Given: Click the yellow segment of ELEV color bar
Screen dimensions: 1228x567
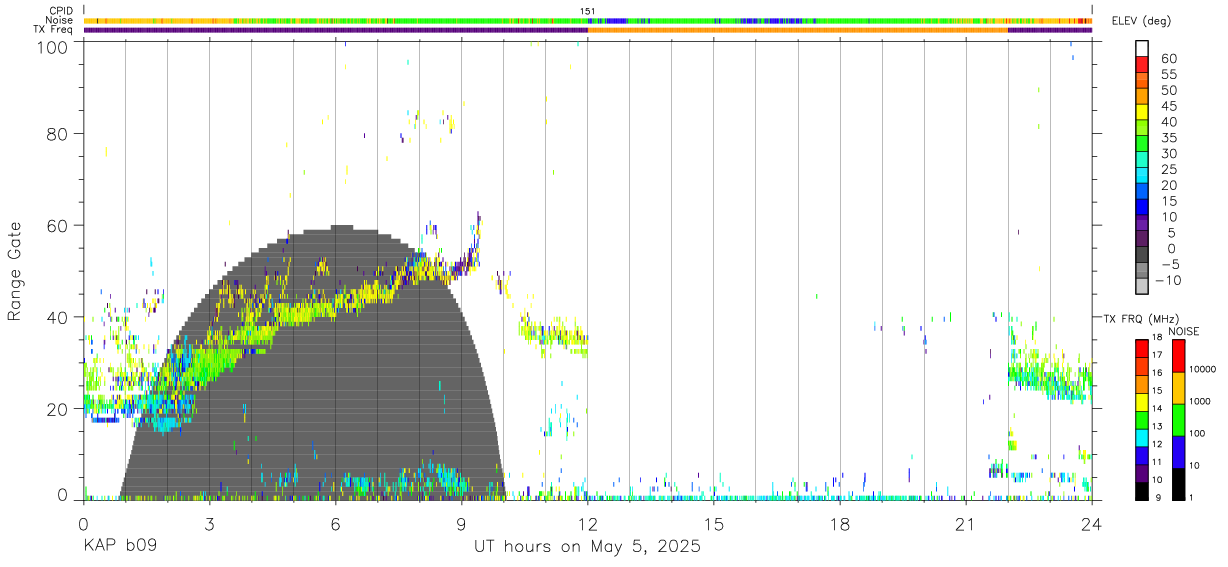Looking at the screenshot, I should pos(1143,112).
